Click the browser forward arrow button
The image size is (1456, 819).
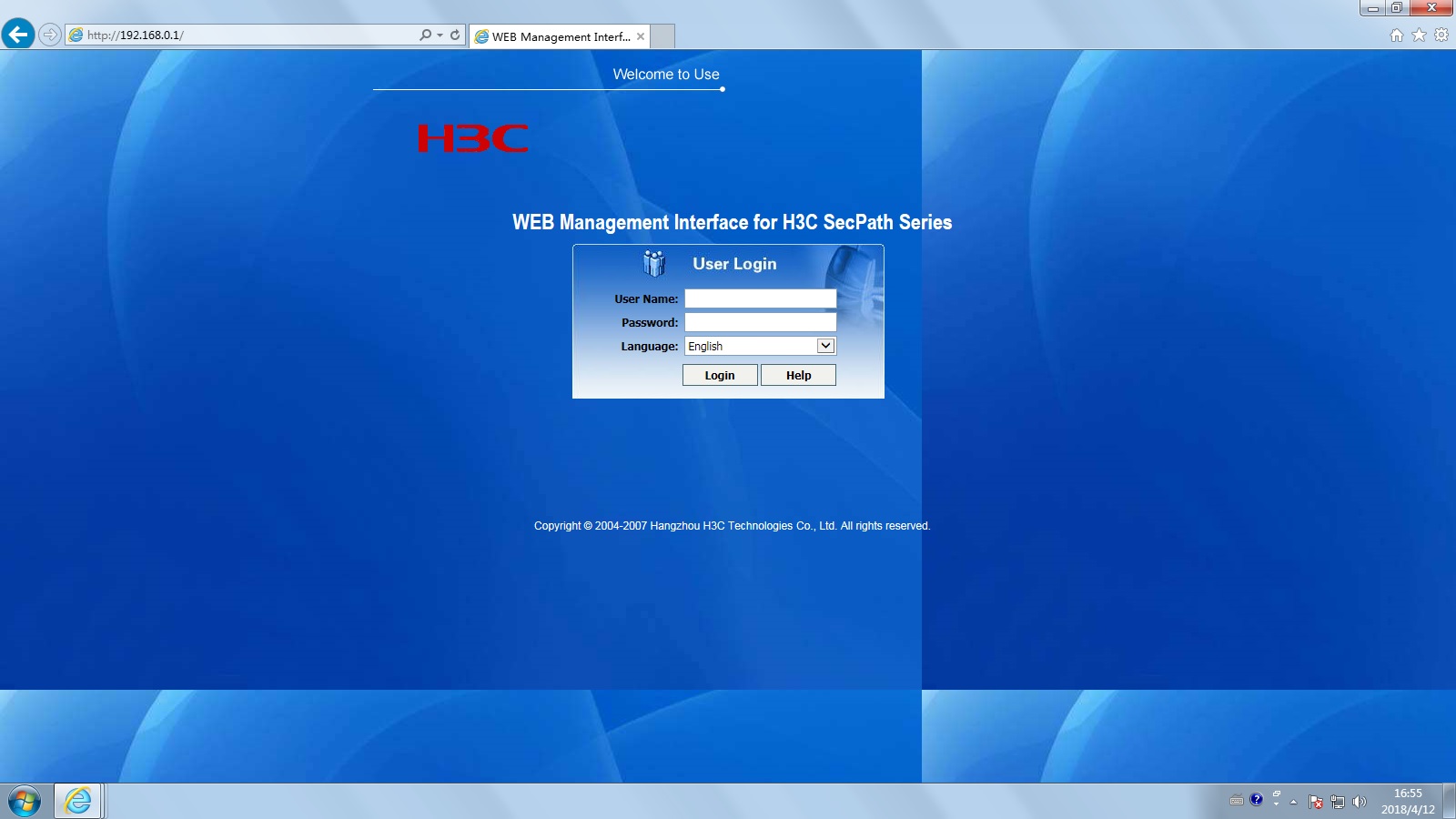[50, 35]
